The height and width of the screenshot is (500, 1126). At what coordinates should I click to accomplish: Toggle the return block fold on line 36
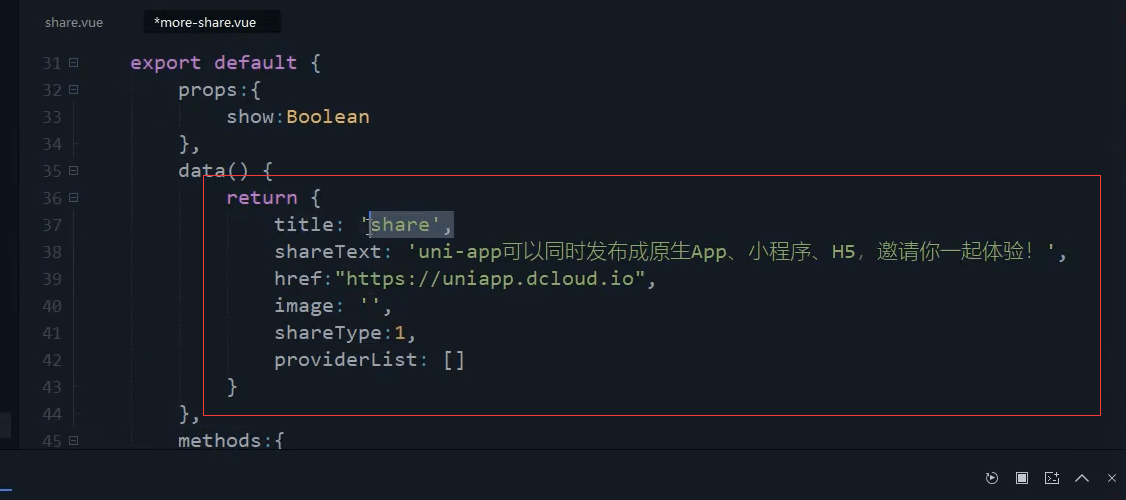tap(73, 198)
